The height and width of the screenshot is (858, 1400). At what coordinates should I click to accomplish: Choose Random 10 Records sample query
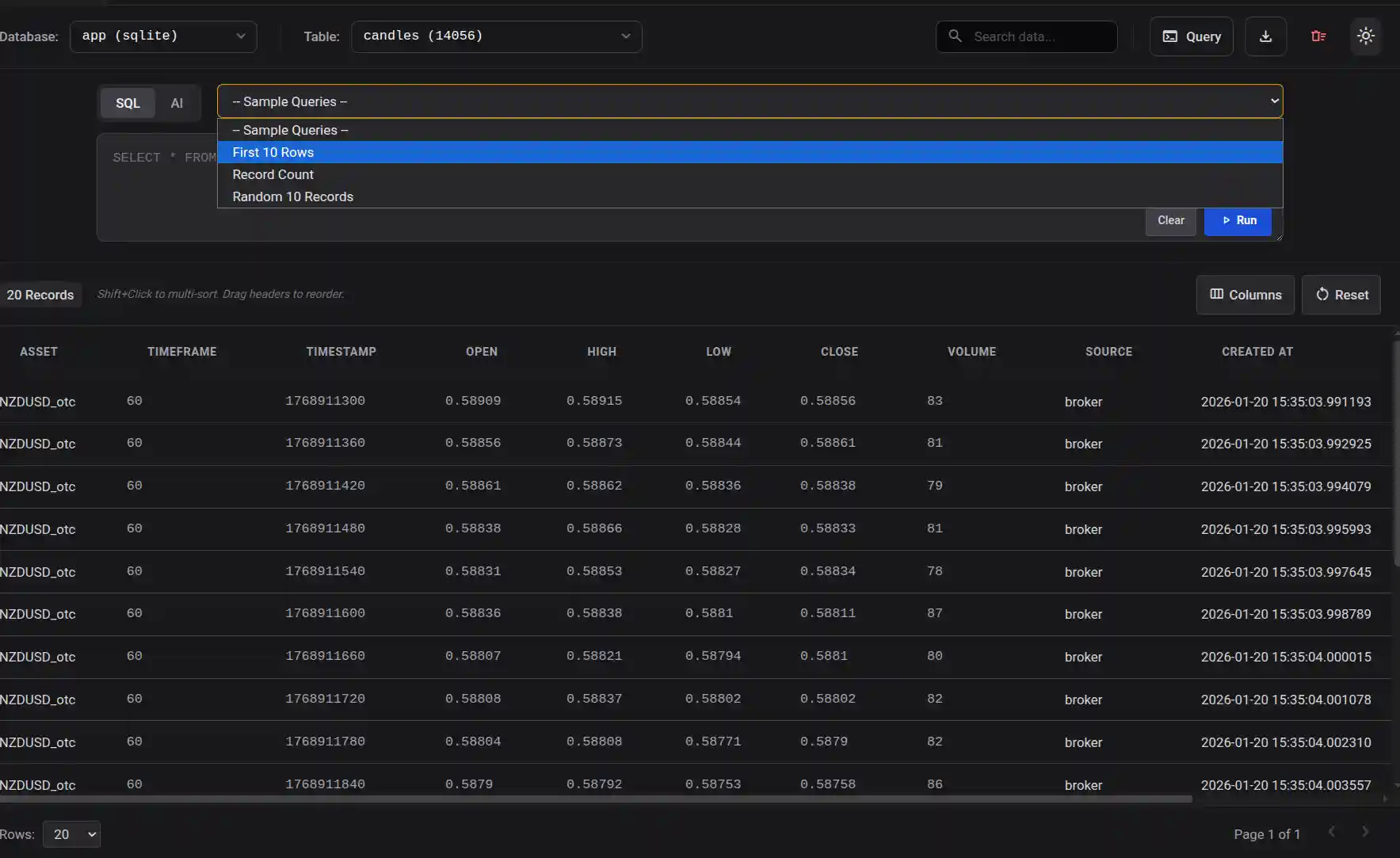(x=292, y=196)
